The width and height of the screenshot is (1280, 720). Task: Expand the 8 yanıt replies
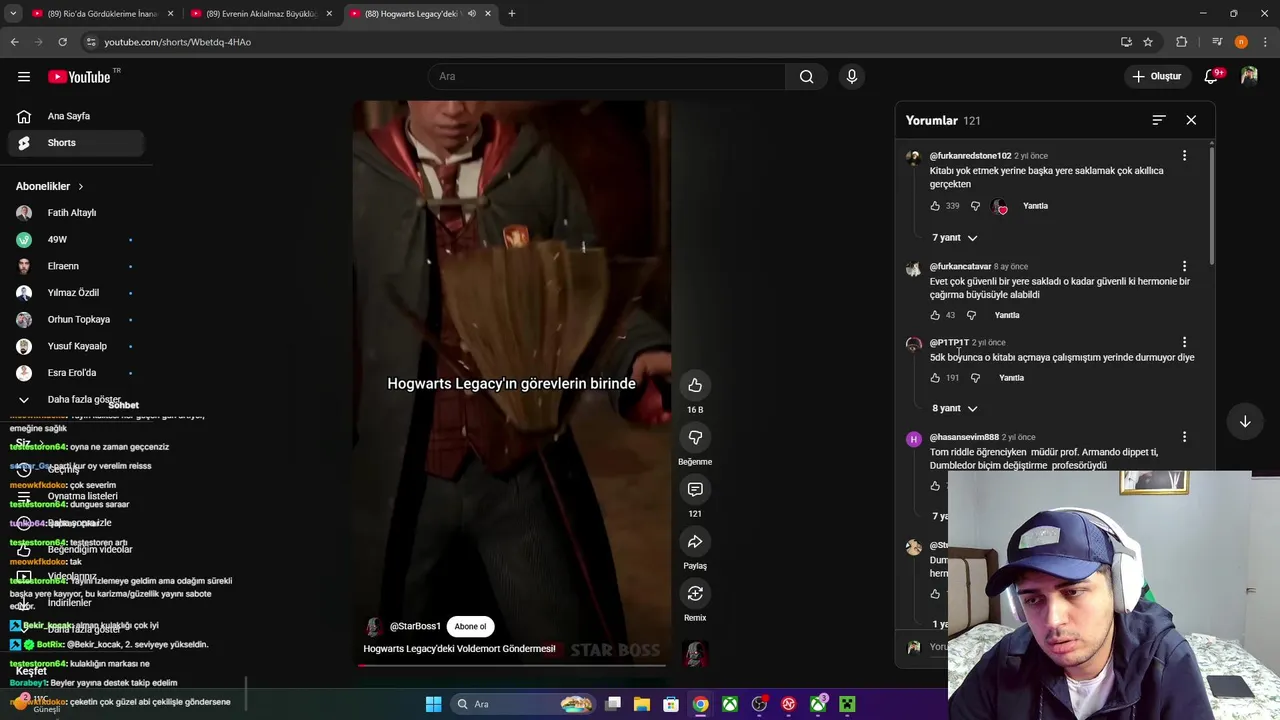coord(954,408)
